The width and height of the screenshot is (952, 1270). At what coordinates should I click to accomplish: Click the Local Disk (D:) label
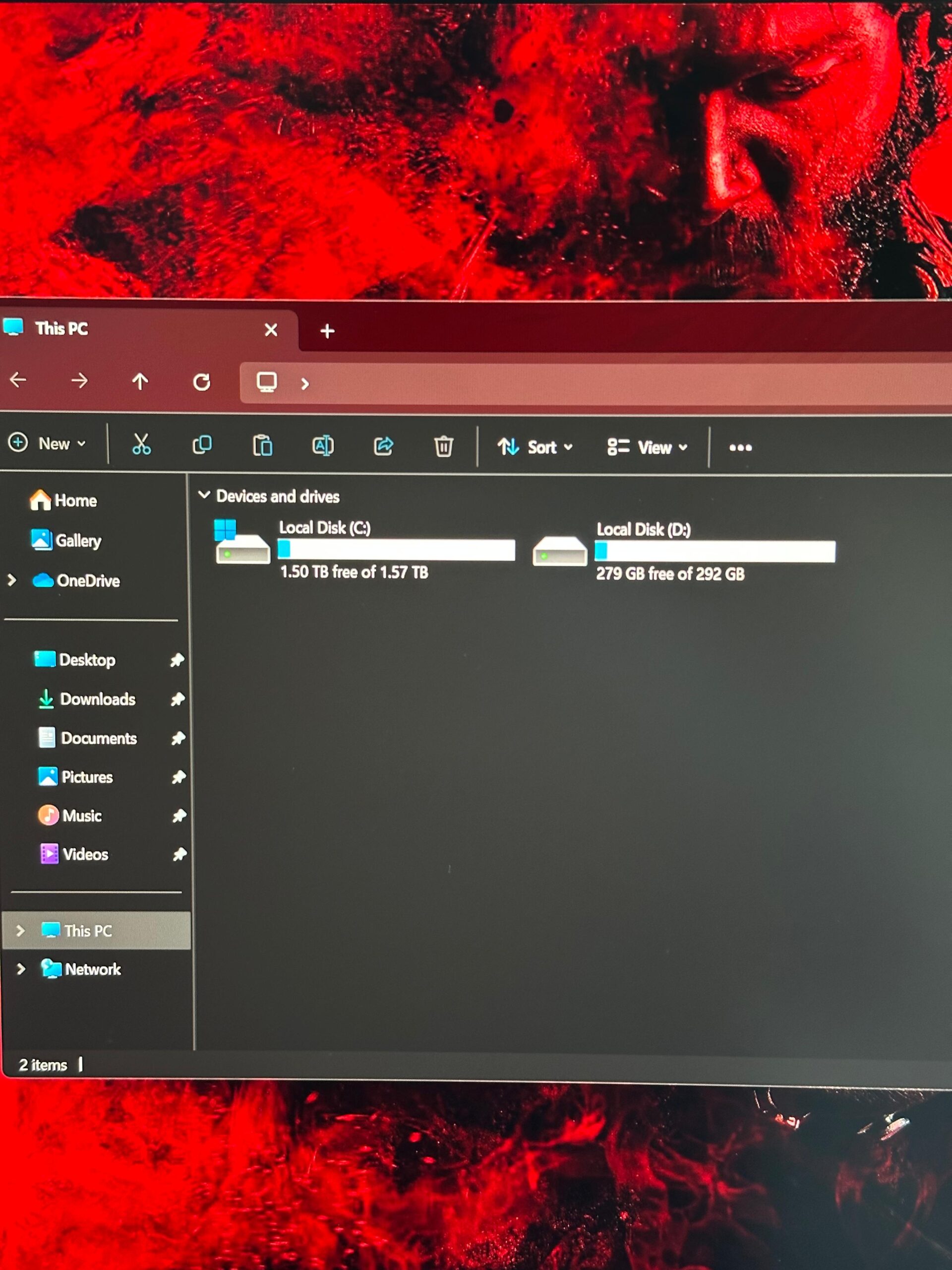pyautogui.click(x=643, y=529)
